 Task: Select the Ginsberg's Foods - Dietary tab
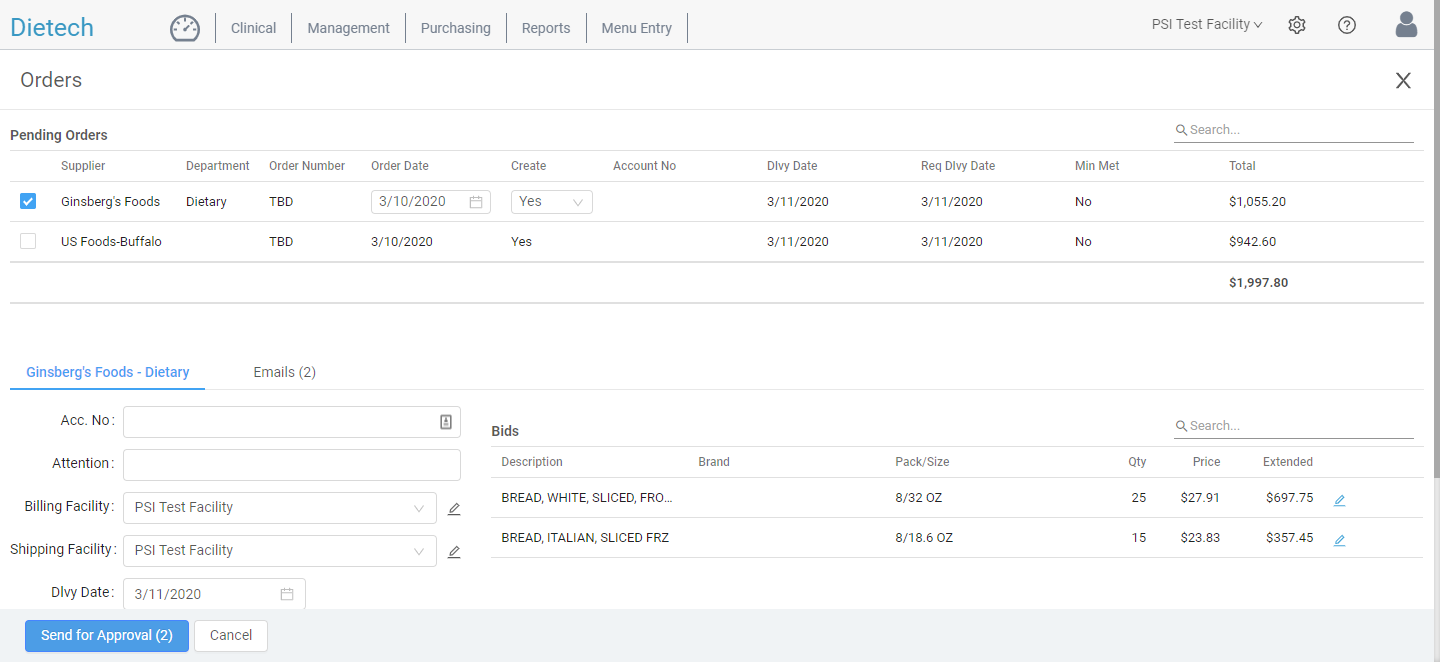[108, 372]
